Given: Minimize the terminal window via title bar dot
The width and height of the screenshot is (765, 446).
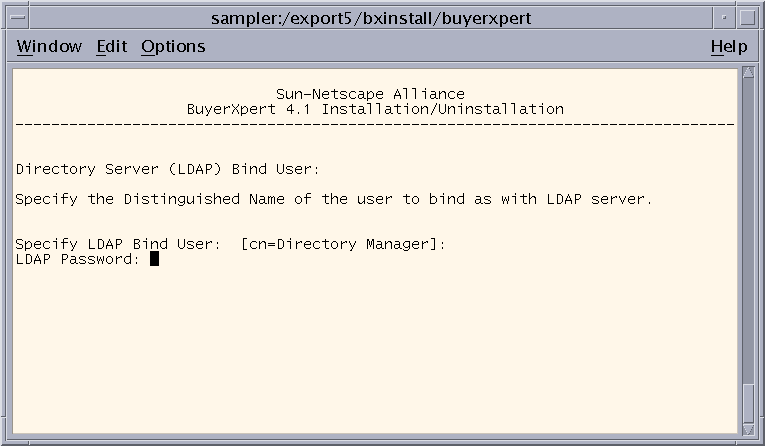Looking at the screenshot, I should (724, 18).
